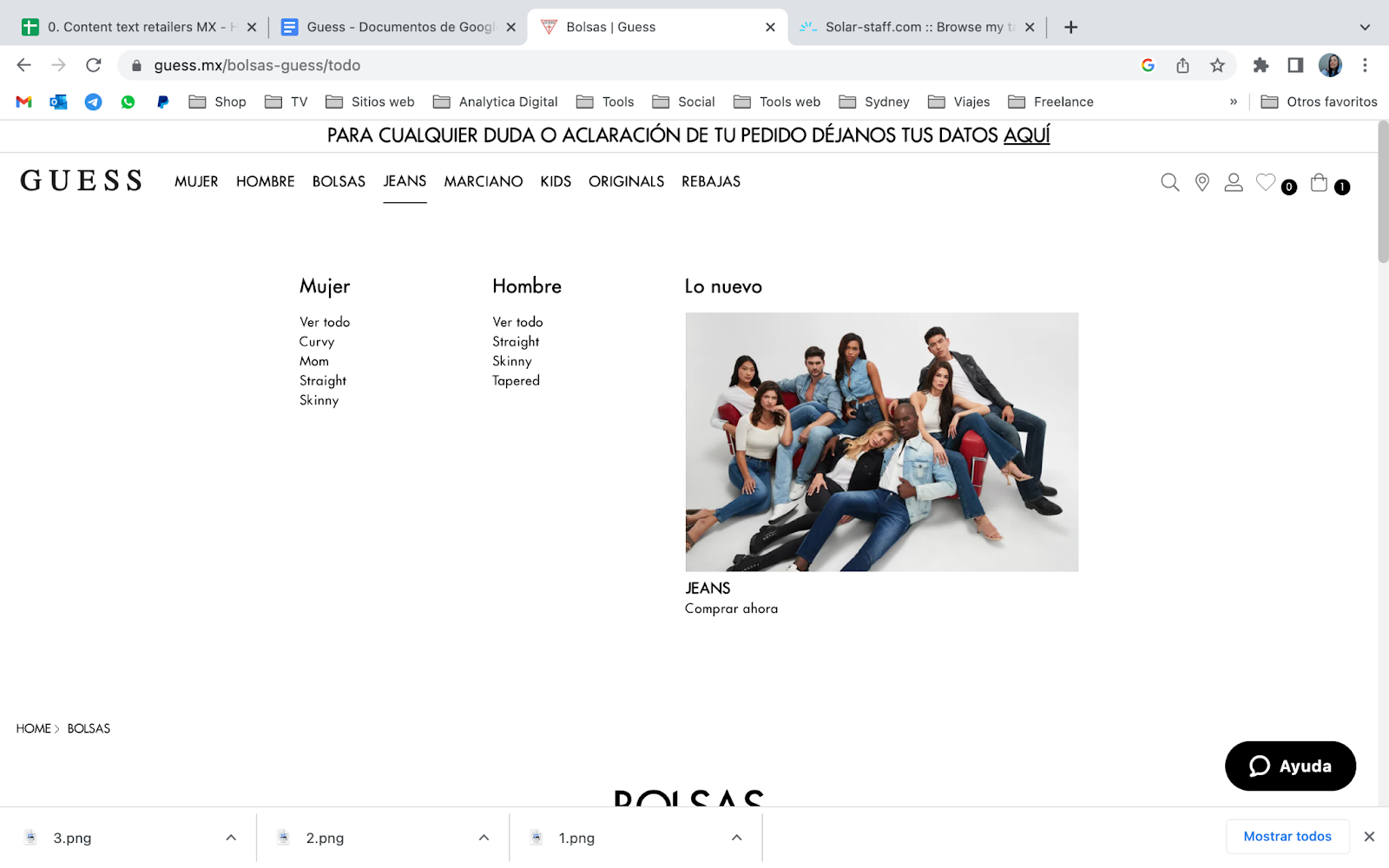The width and height of the screenshot is (1389, 868).
Task: Open the ORIGINALS navigation menu
Action: [x=627, y=181]
